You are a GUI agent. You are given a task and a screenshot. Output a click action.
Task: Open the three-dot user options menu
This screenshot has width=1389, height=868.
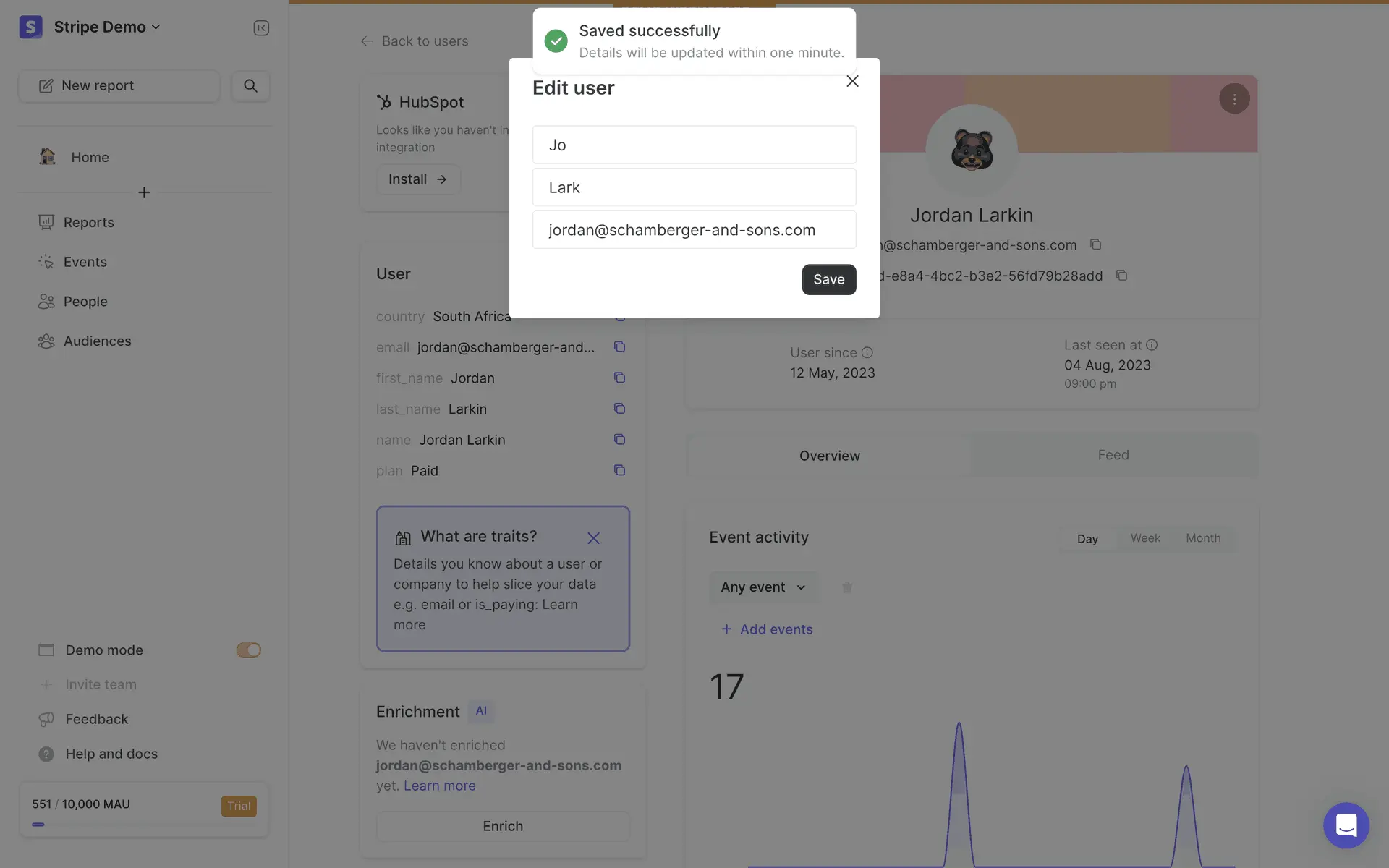click(1234, 98)
